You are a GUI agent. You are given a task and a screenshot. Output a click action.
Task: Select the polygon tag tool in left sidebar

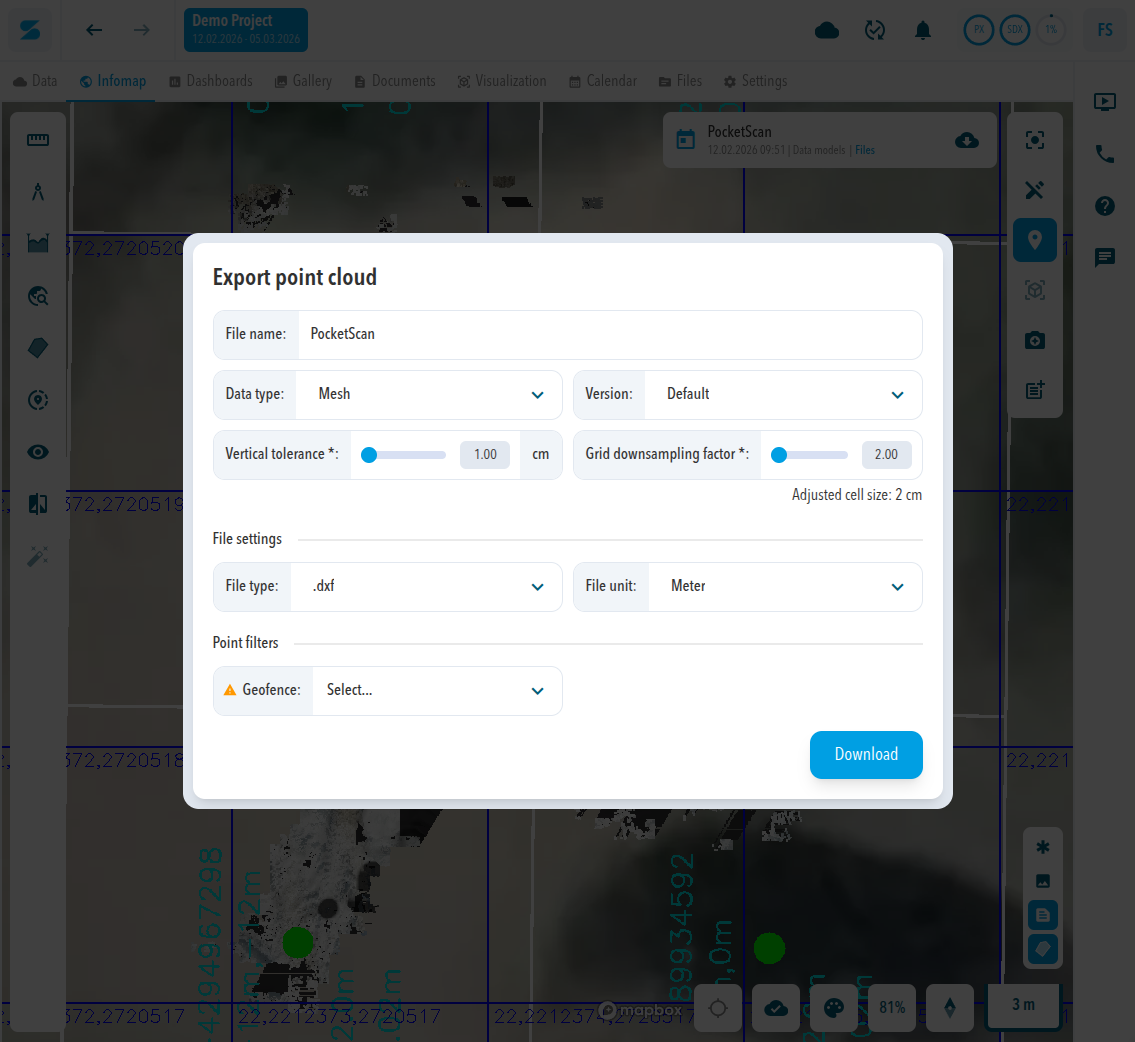coord(38,348)
